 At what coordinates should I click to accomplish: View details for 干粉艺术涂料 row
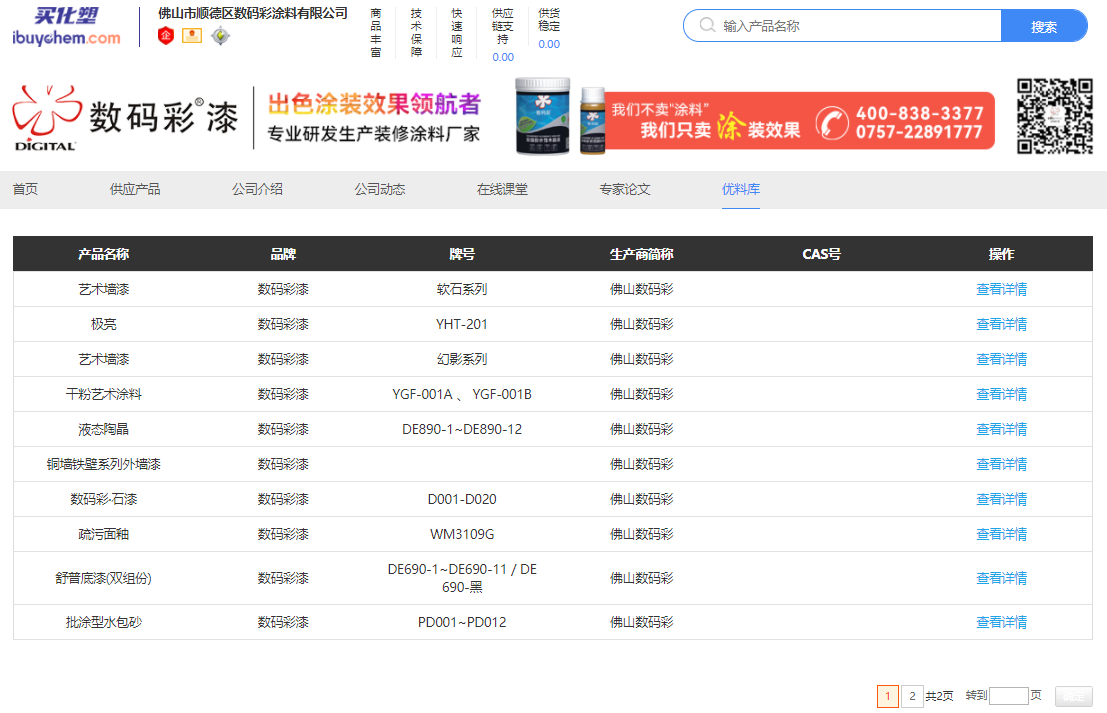coord(1001,394)
